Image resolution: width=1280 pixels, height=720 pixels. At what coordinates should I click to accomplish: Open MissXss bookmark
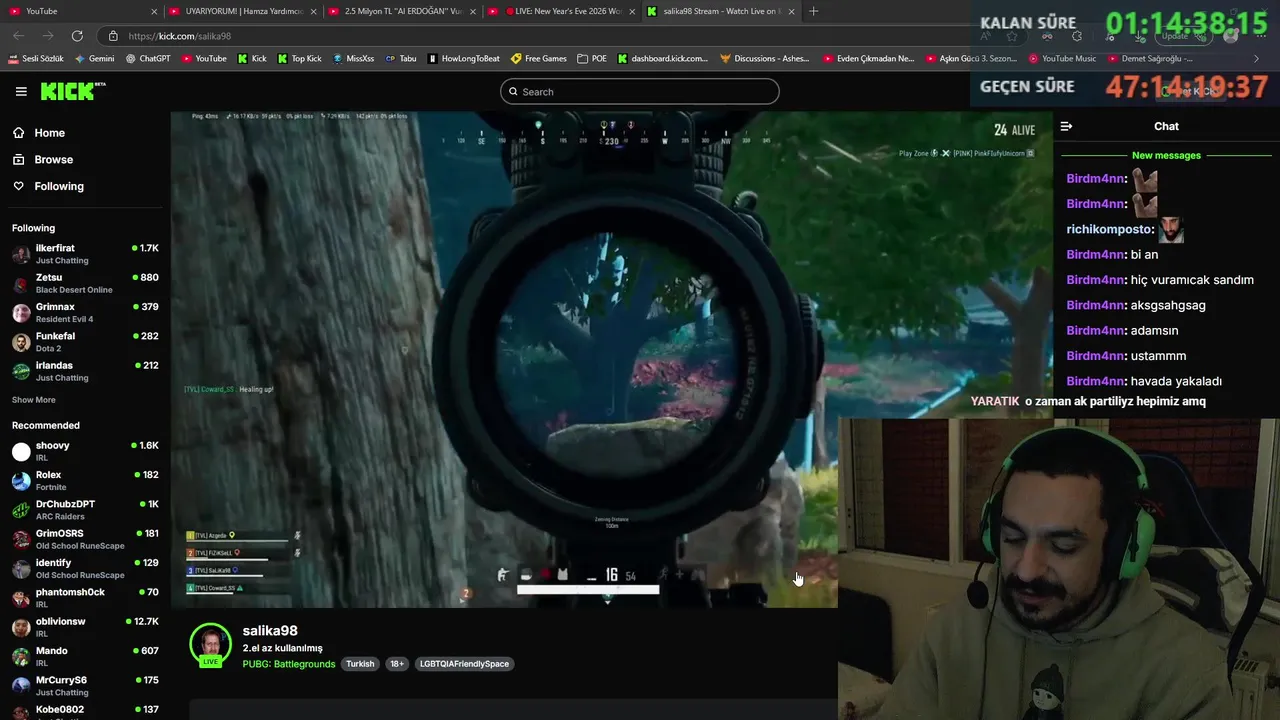(x=353, y=59)
